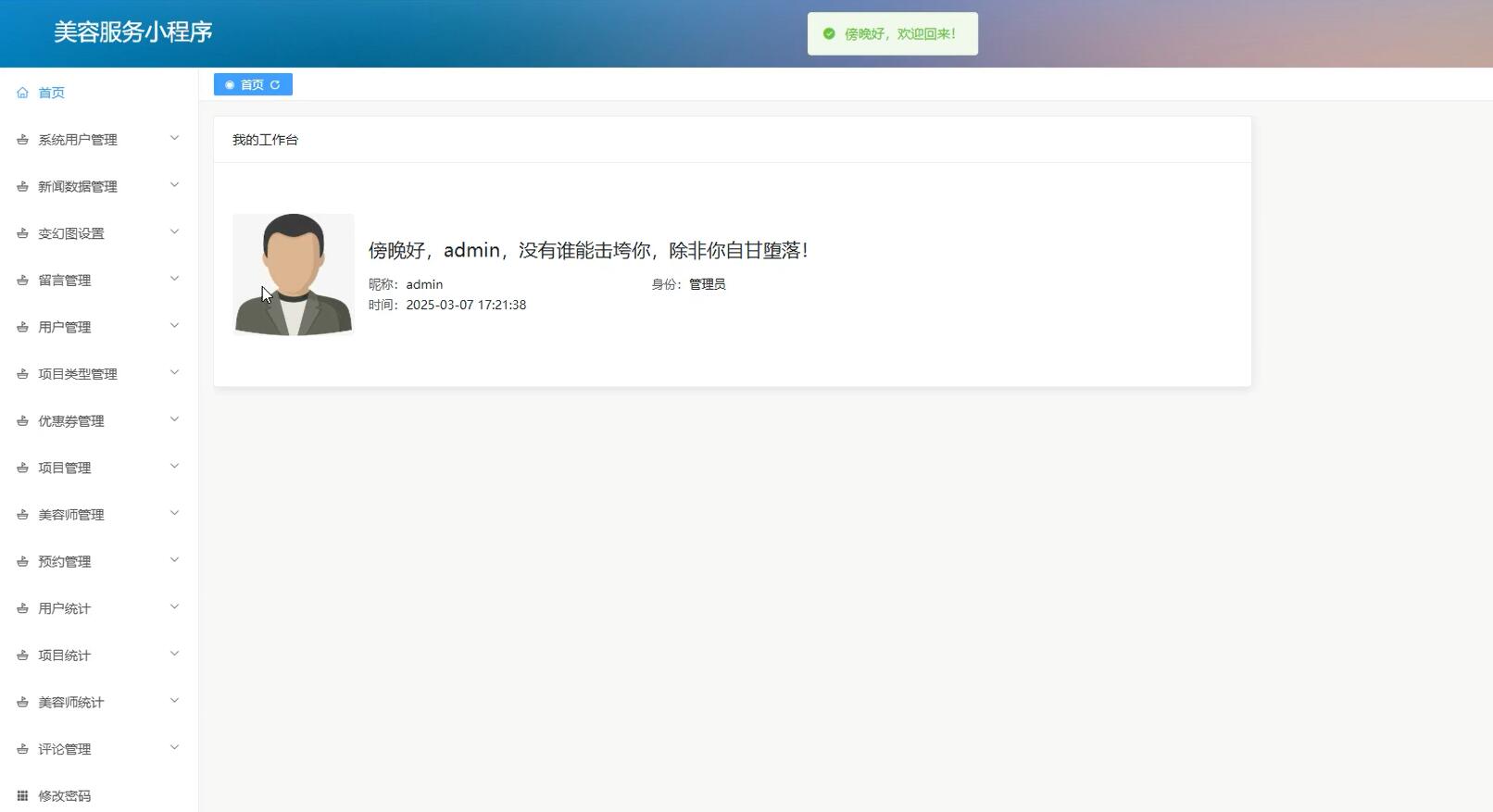Open the 美容师管理 menu label
Viewport: 1493px width, 812px height.
pos(71,515)
